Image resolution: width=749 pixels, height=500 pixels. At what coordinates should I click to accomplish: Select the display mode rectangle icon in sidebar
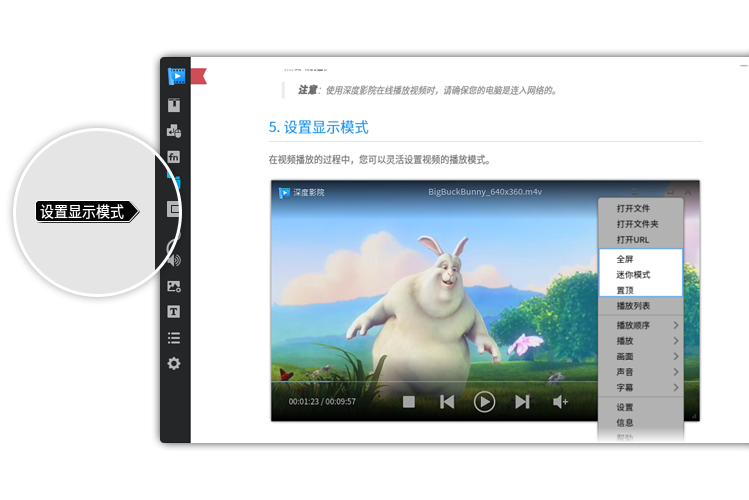coord(174,209)
